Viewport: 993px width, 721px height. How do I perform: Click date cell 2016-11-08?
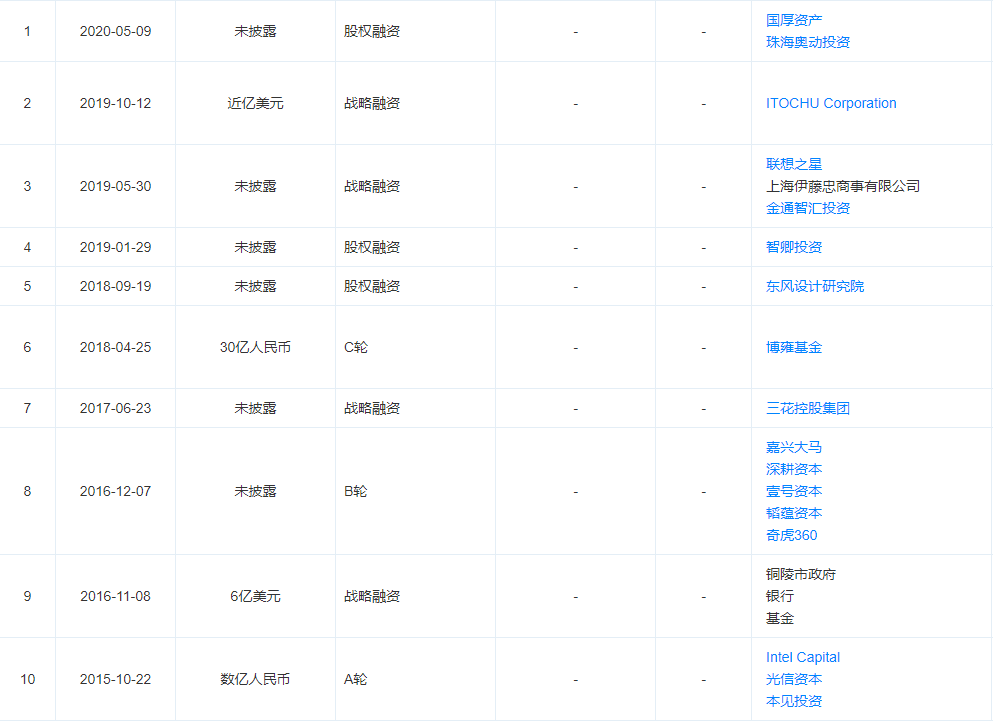[115, 596]
